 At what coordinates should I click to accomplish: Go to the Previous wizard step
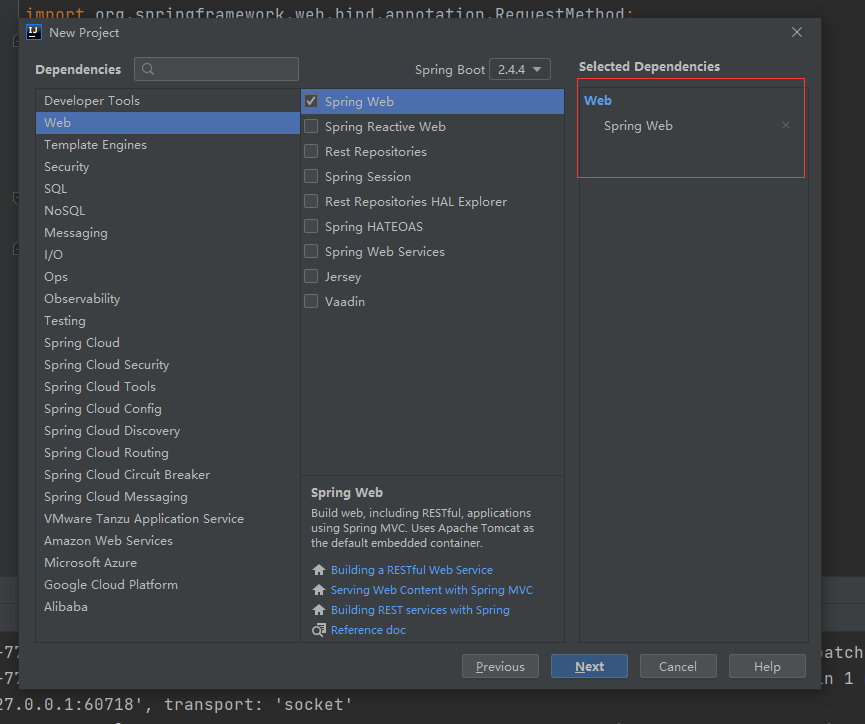pos(500,667)
